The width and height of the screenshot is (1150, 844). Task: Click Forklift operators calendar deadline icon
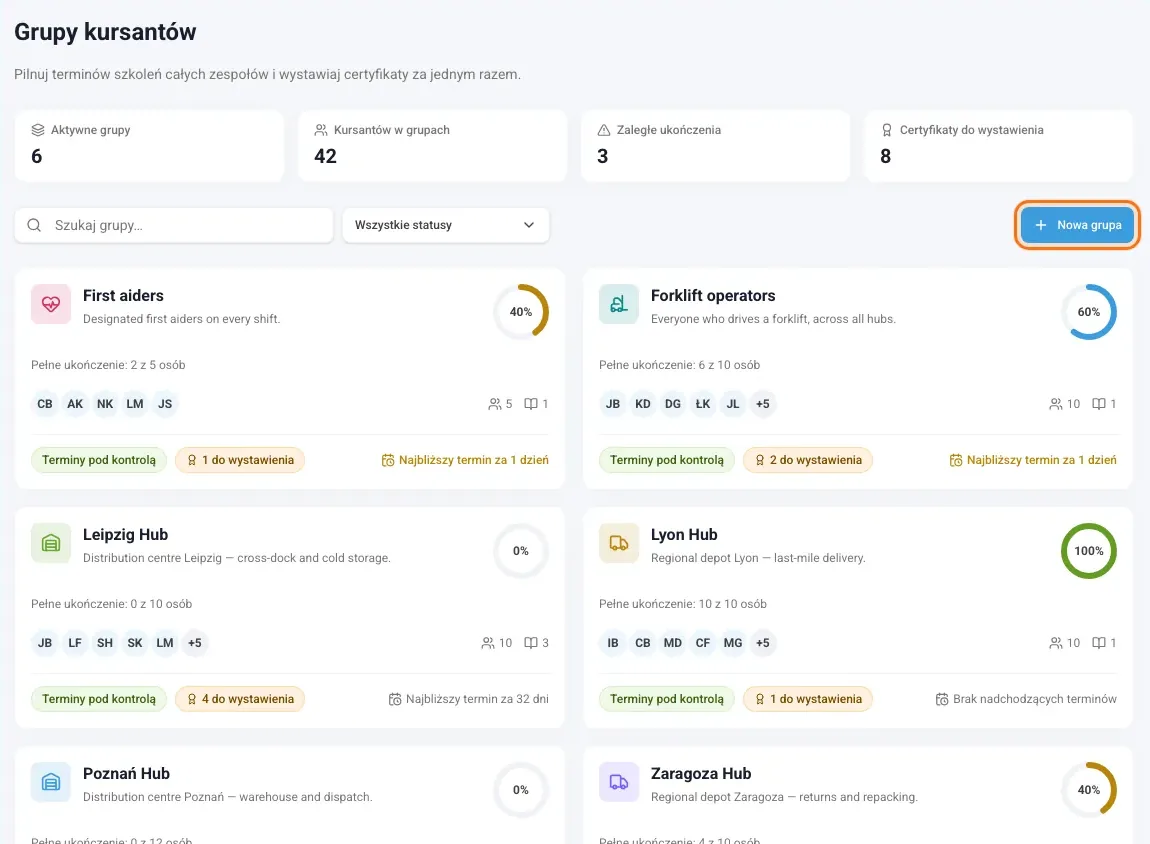click(x=956, y=460)
